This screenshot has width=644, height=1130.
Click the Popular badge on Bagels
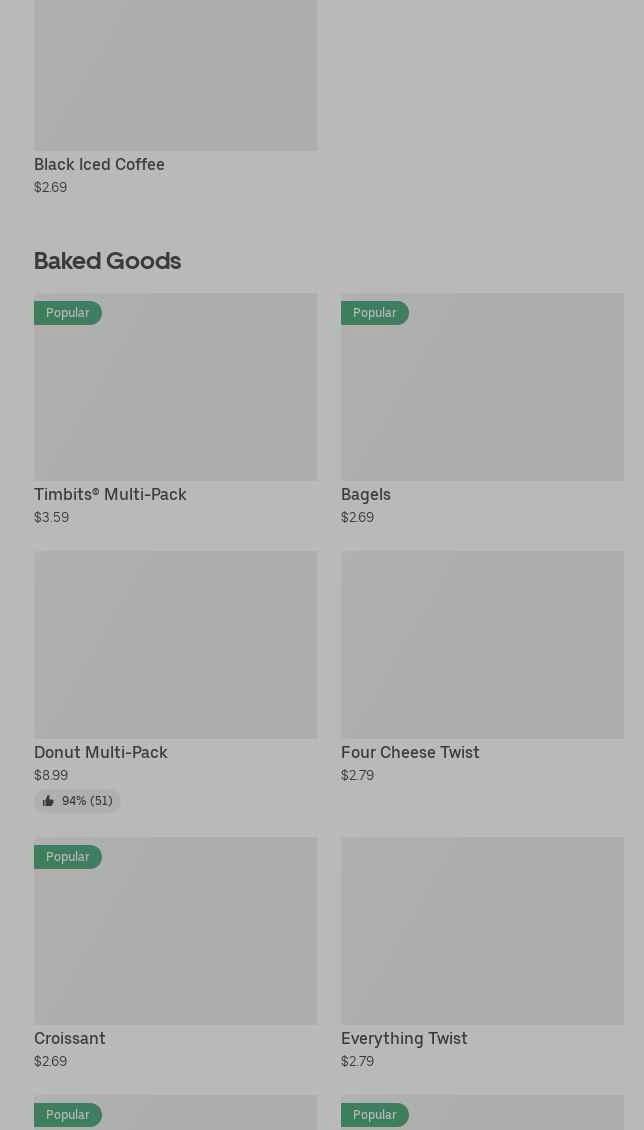375,313
